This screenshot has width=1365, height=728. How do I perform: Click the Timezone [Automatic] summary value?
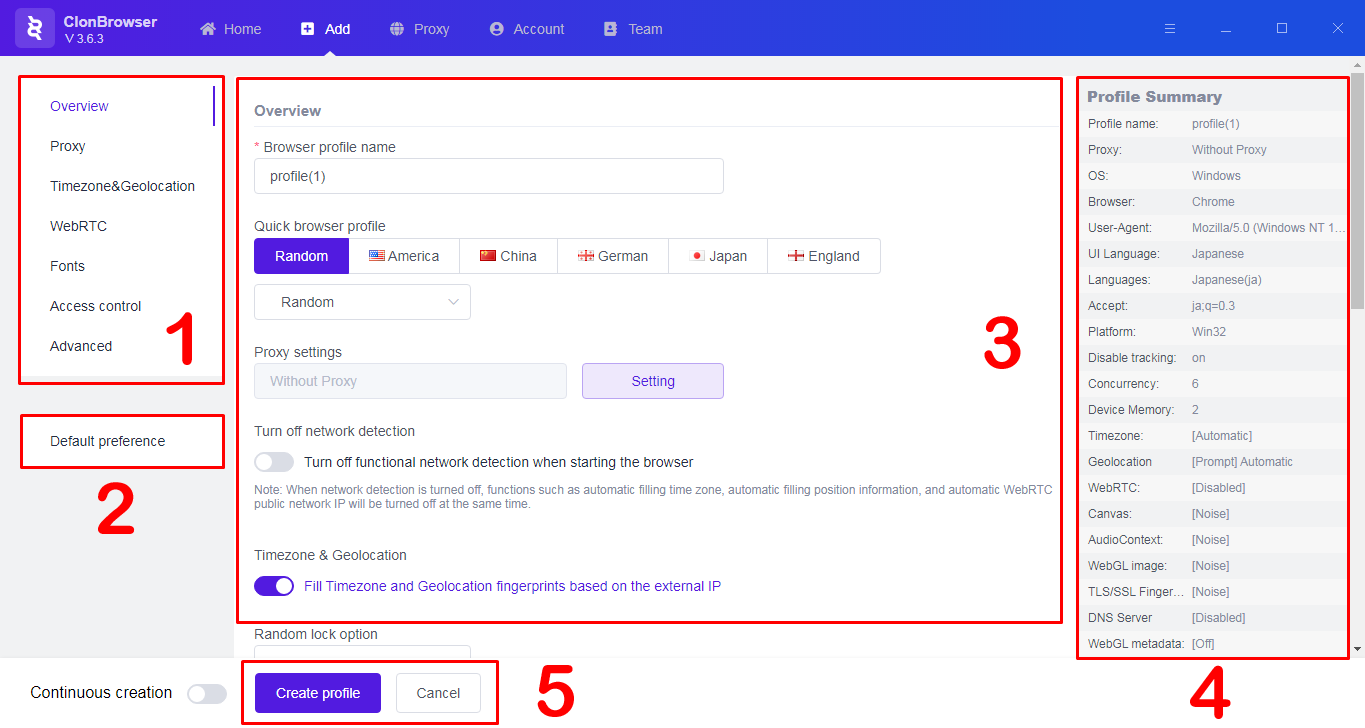(1222, 436)
